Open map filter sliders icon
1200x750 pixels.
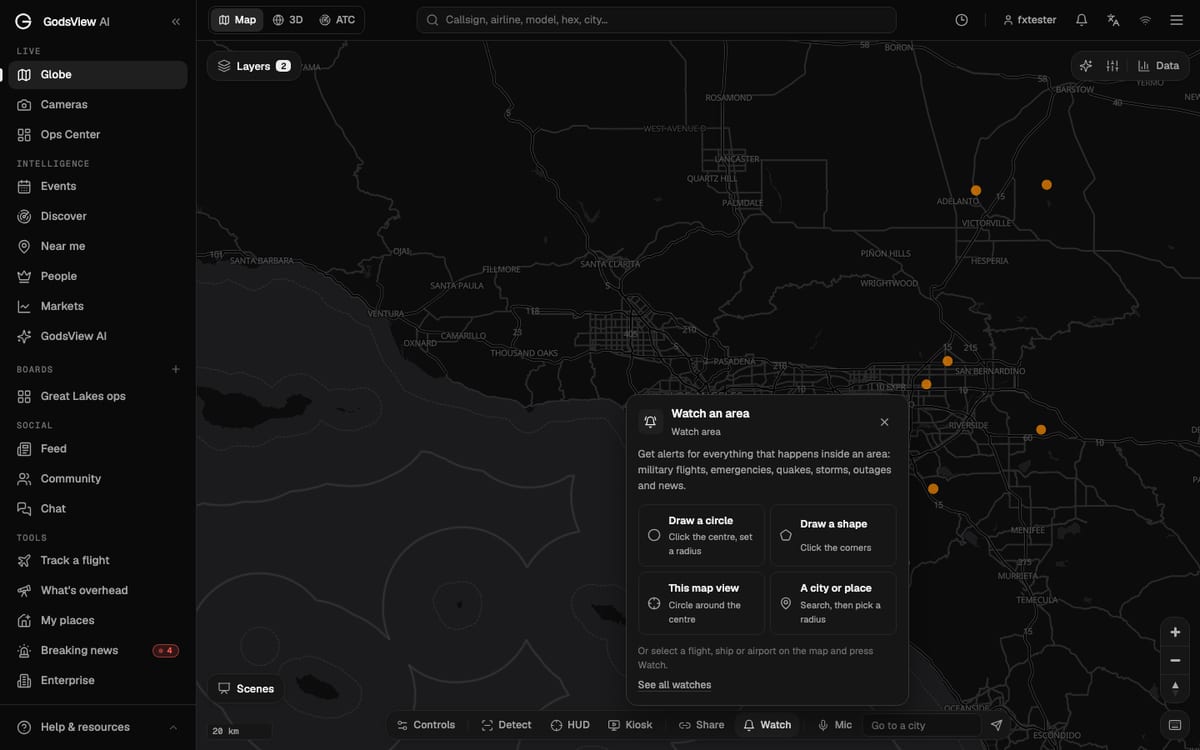point(1112,66)
